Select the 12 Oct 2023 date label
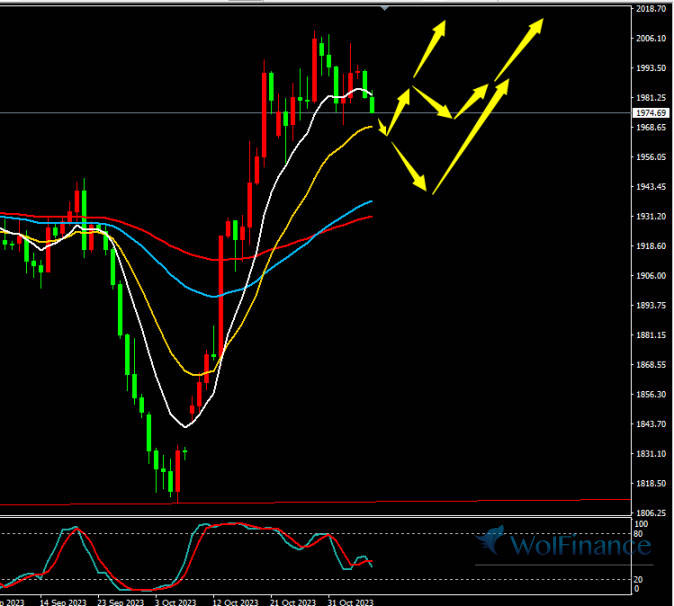Screen dimensions: 674x606 click(x=236, y=602)
